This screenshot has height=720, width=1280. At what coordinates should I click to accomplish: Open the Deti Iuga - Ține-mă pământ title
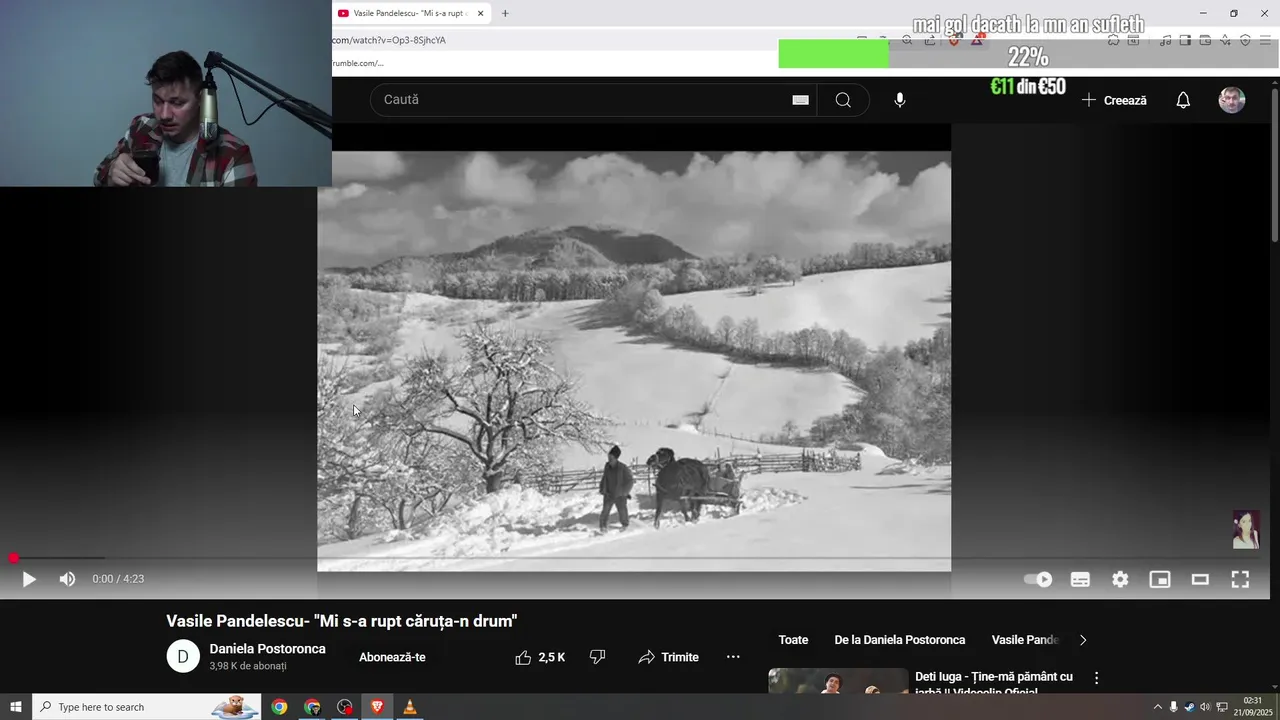coord(994,684)
